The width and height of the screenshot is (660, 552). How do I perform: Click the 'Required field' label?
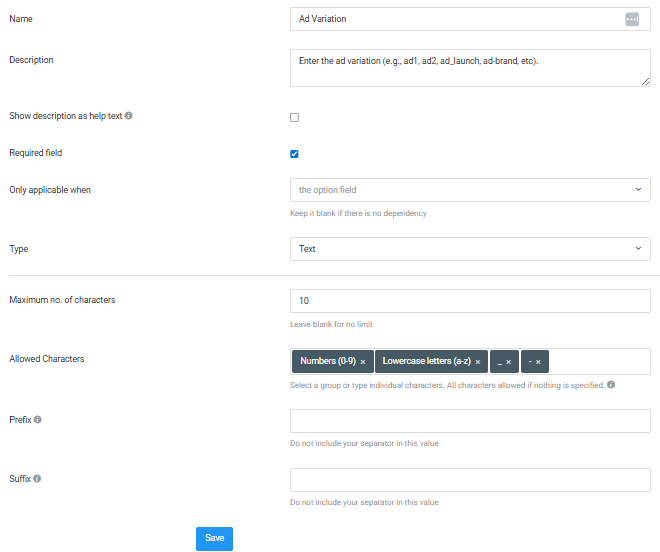tap(36, 152)
